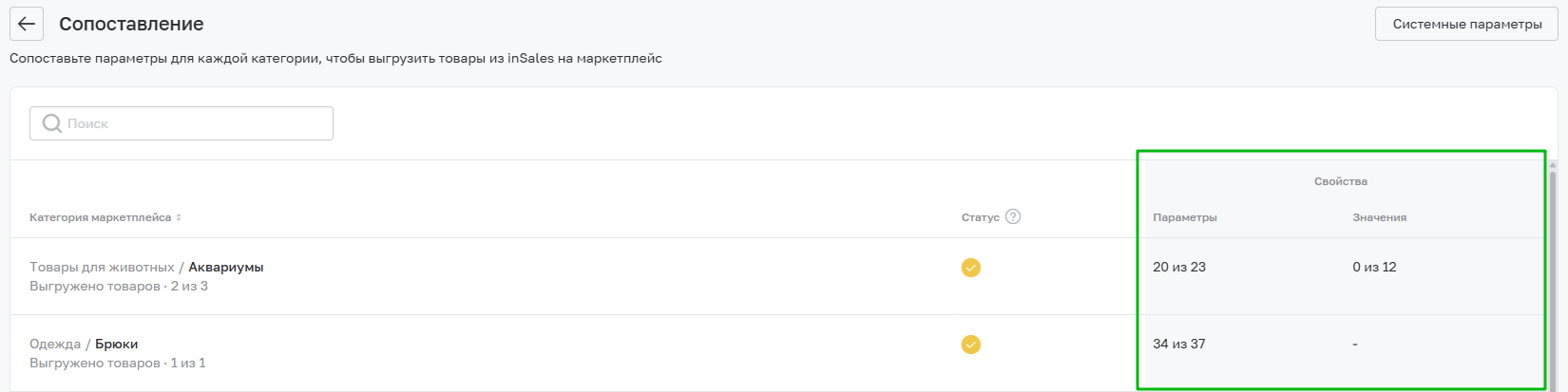The width and height of the screenshot is (1568, 392).
Task: Open the 0 из 12 values for Аквариумы
Action: coord(1374,267)
